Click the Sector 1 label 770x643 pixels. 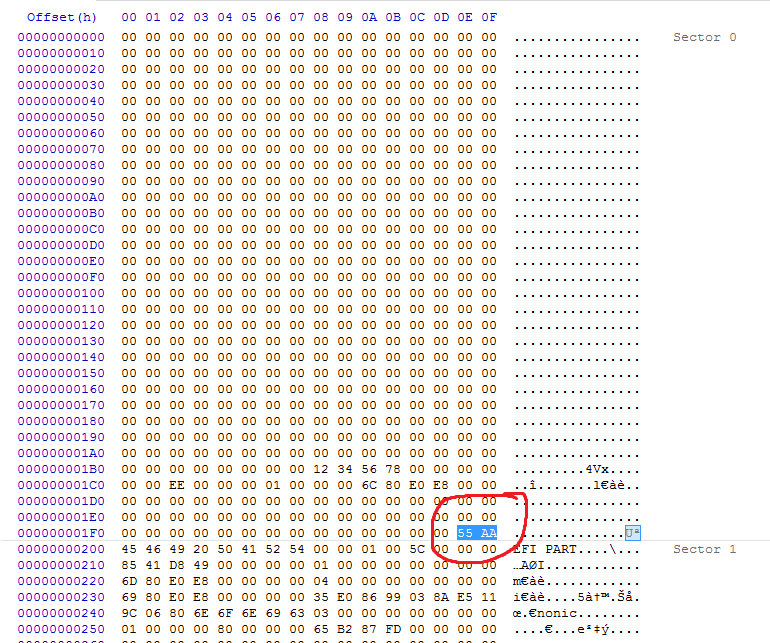pos(704,549)
